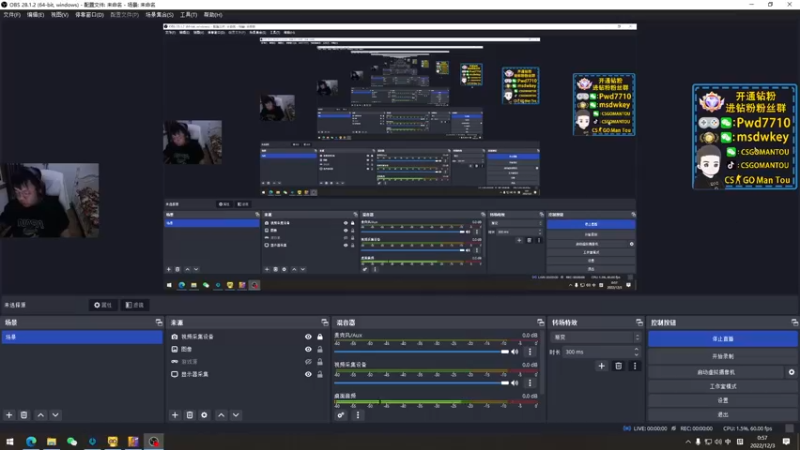
Task: Remove selected source with trash icon
Action: click(x=190, y=415)
